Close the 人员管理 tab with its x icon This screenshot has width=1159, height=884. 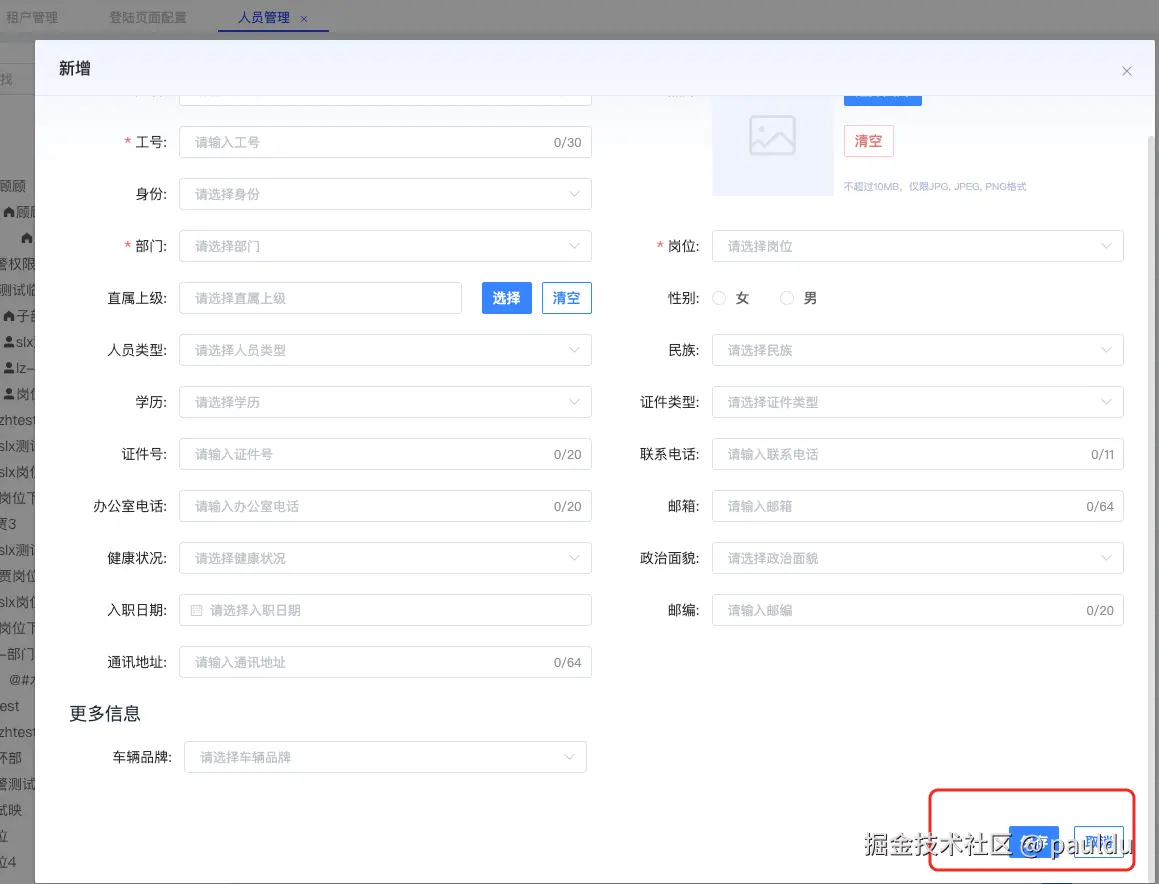coord(304,19)
